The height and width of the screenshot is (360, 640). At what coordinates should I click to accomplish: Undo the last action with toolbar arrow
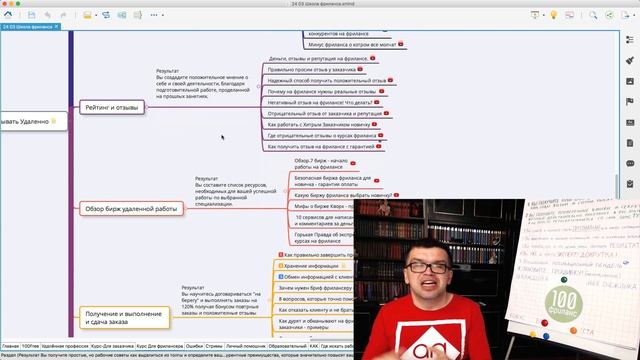[47, 15]
